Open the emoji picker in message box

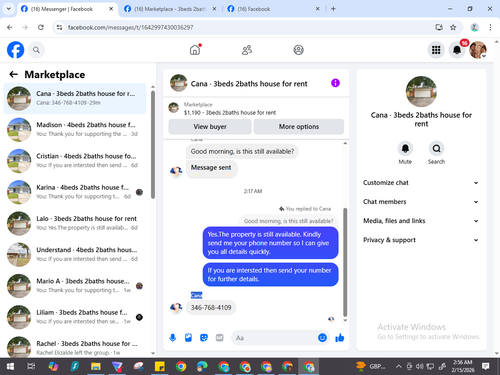322,338
